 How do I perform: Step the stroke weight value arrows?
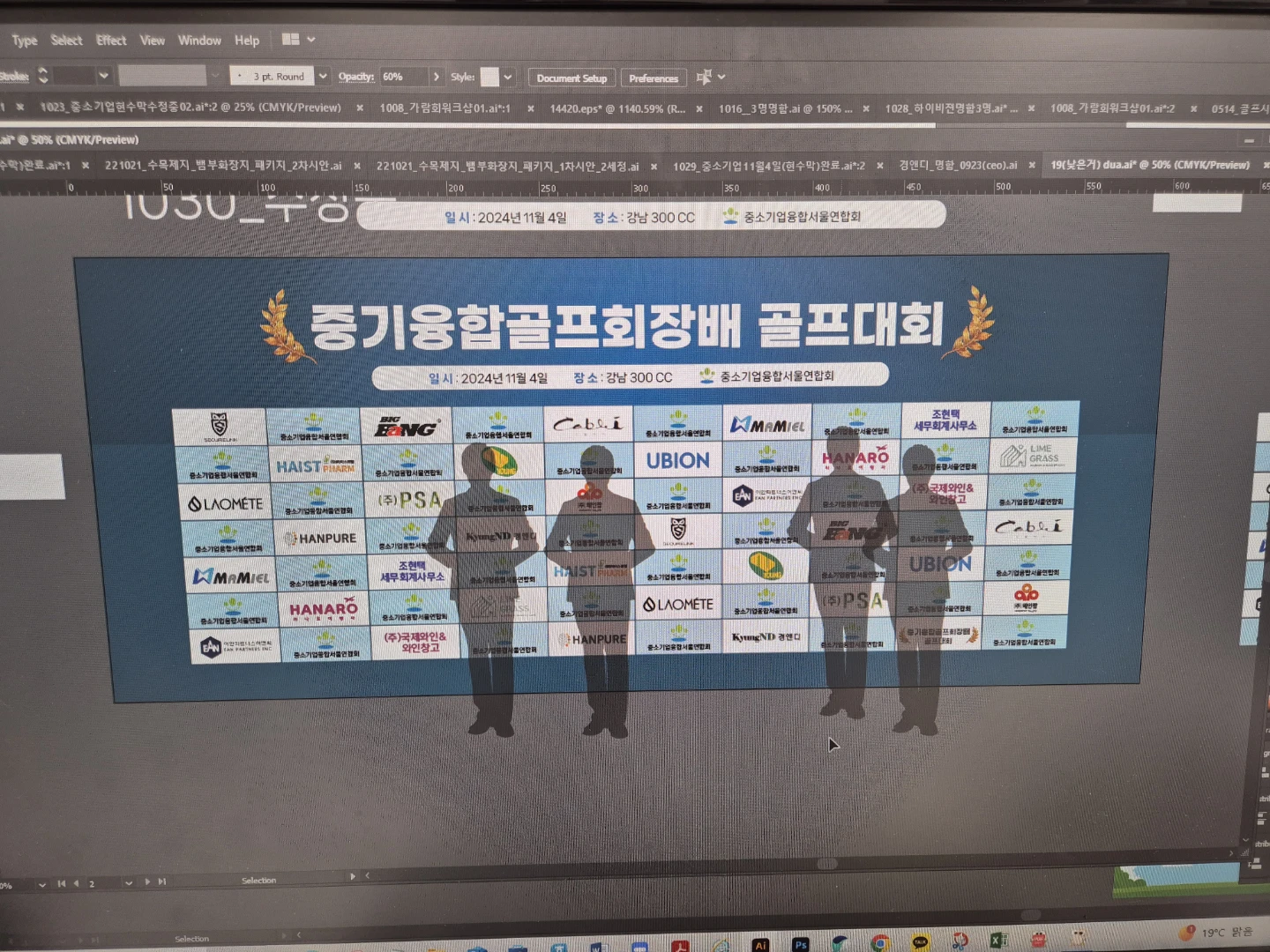43,76
